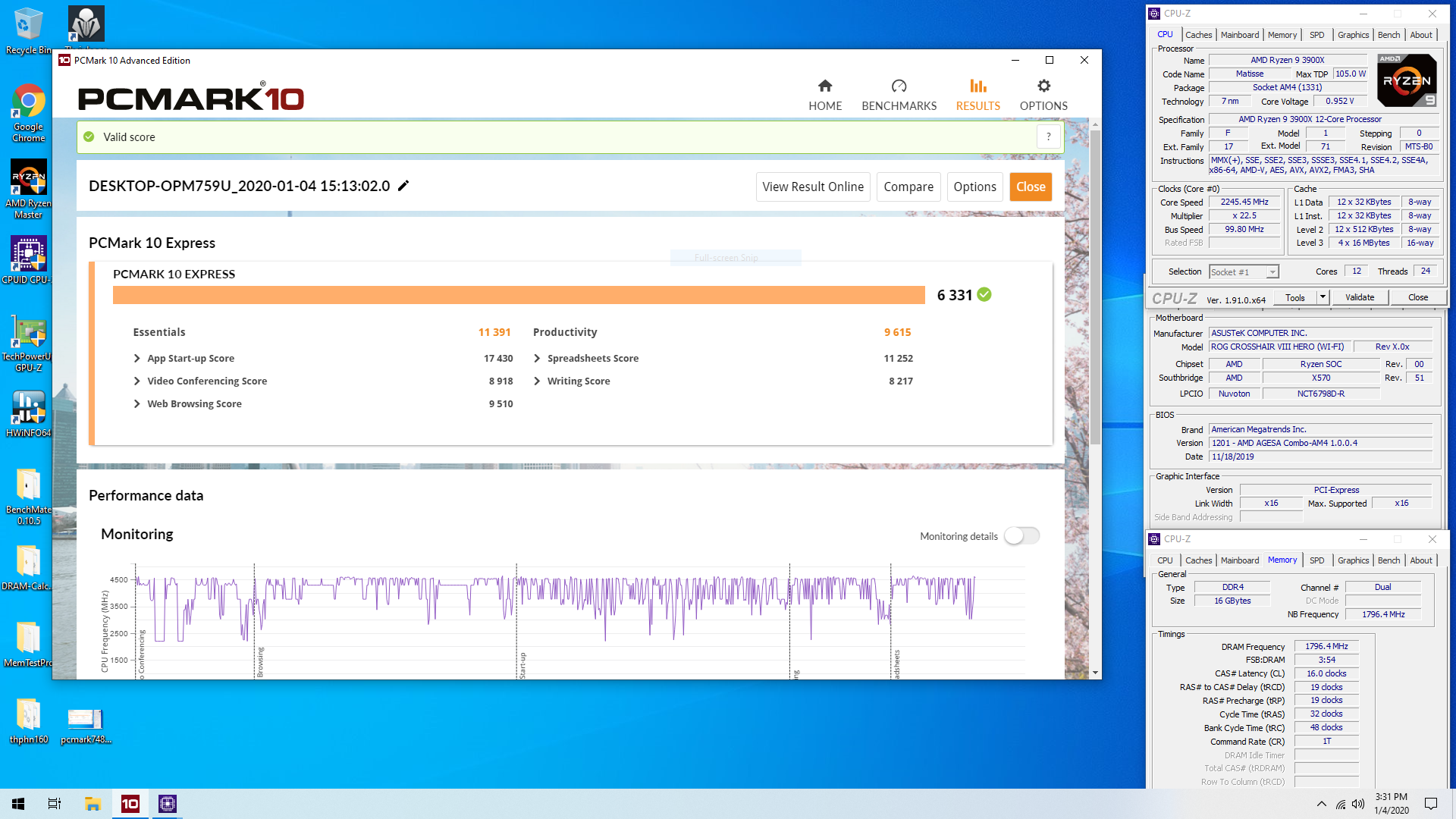The image size is (1456, 819).
Task: Open Task View on taskbar
Action: 55,804
